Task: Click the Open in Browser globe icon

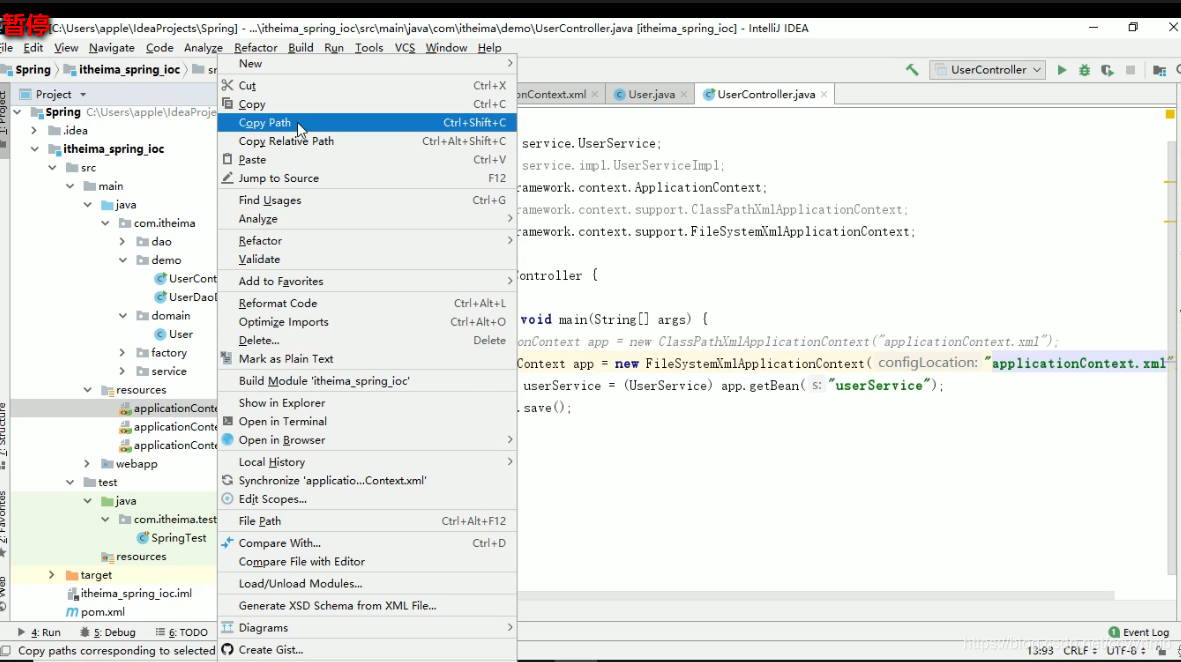Action: point(227,440)
